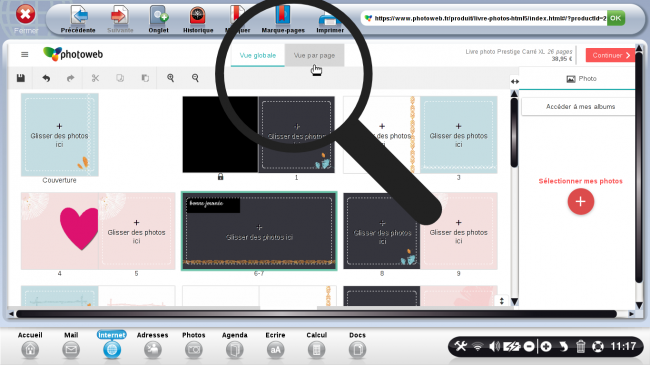
Task: Select the locked black inside-cover page
Action: (220, 135)
